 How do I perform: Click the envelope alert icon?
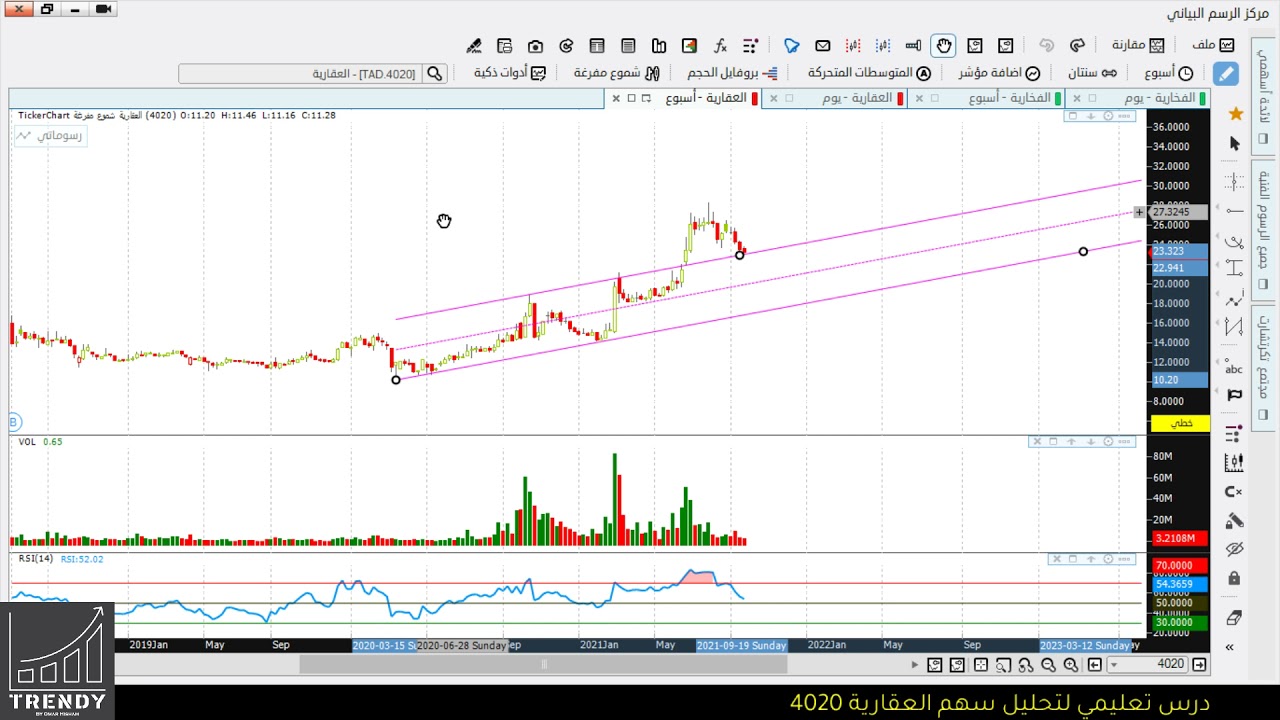tap(822, 45)
